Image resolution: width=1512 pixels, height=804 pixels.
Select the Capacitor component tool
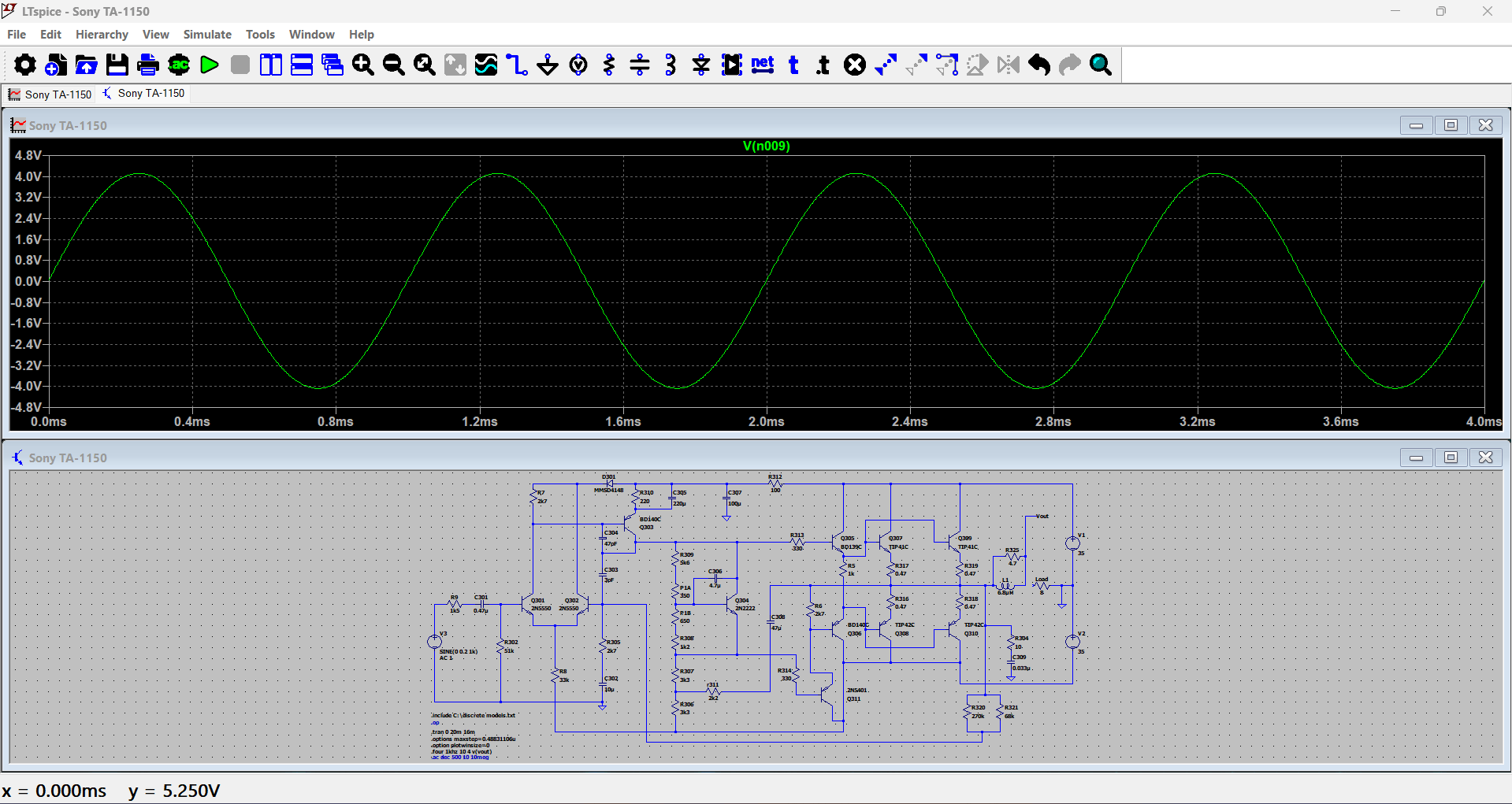[x=640, y=65]
